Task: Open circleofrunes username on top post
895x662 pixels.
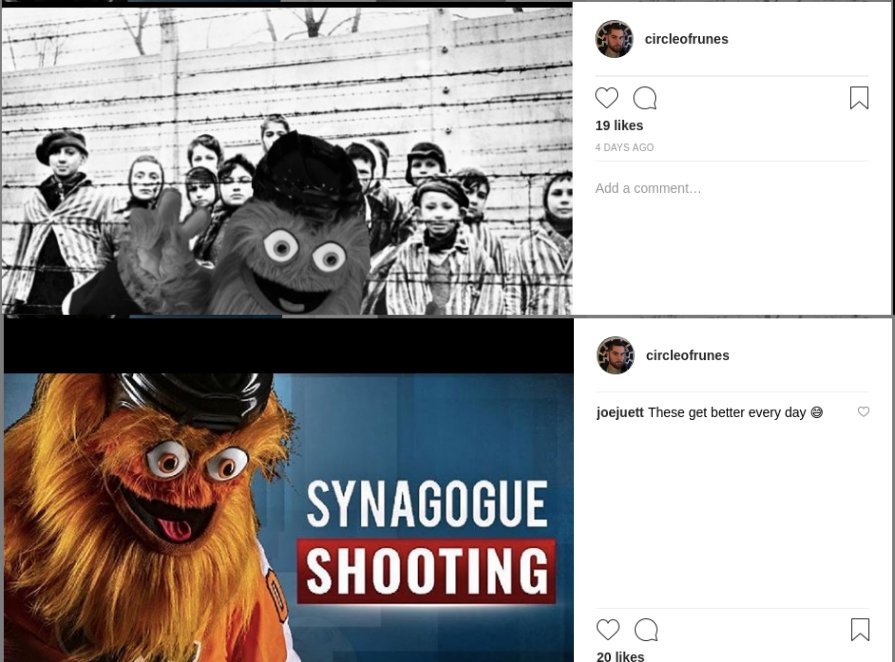Action: point(686,39)
